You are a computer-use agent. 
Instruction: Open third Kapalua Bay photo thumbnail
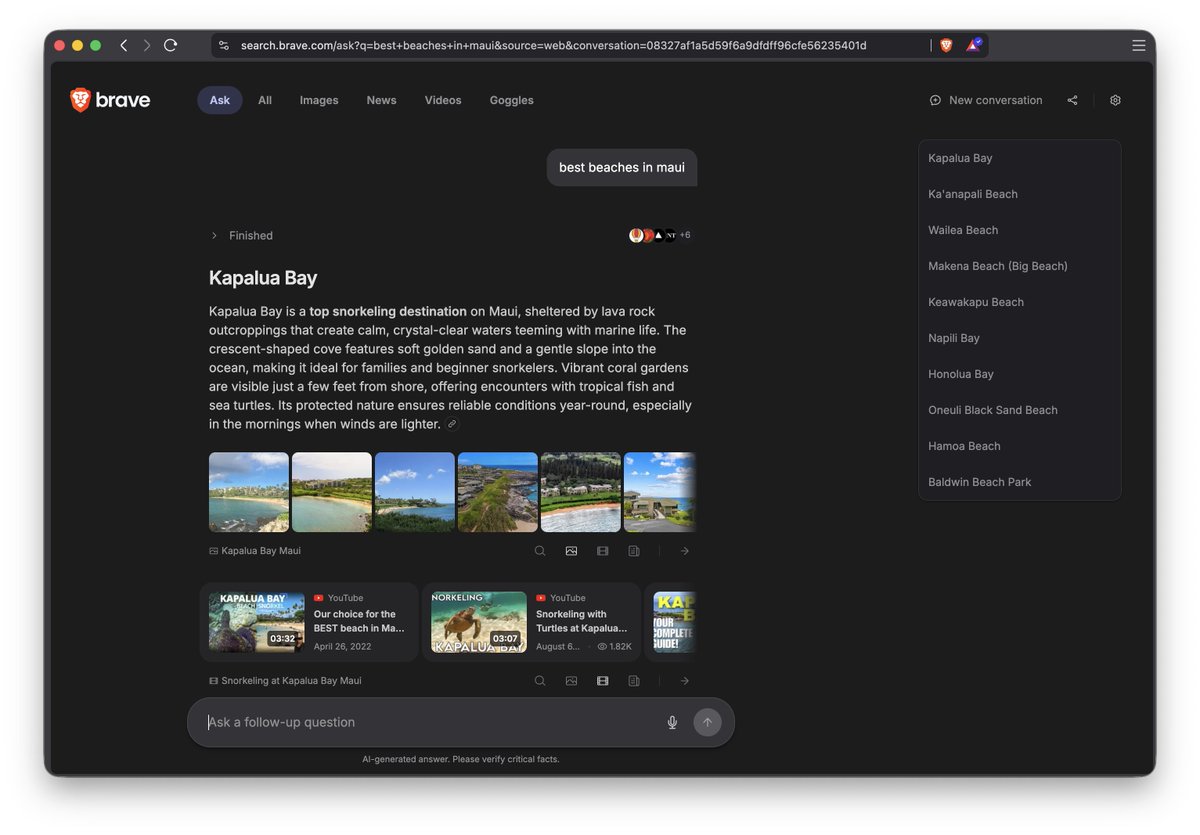(x=415, y=492)
